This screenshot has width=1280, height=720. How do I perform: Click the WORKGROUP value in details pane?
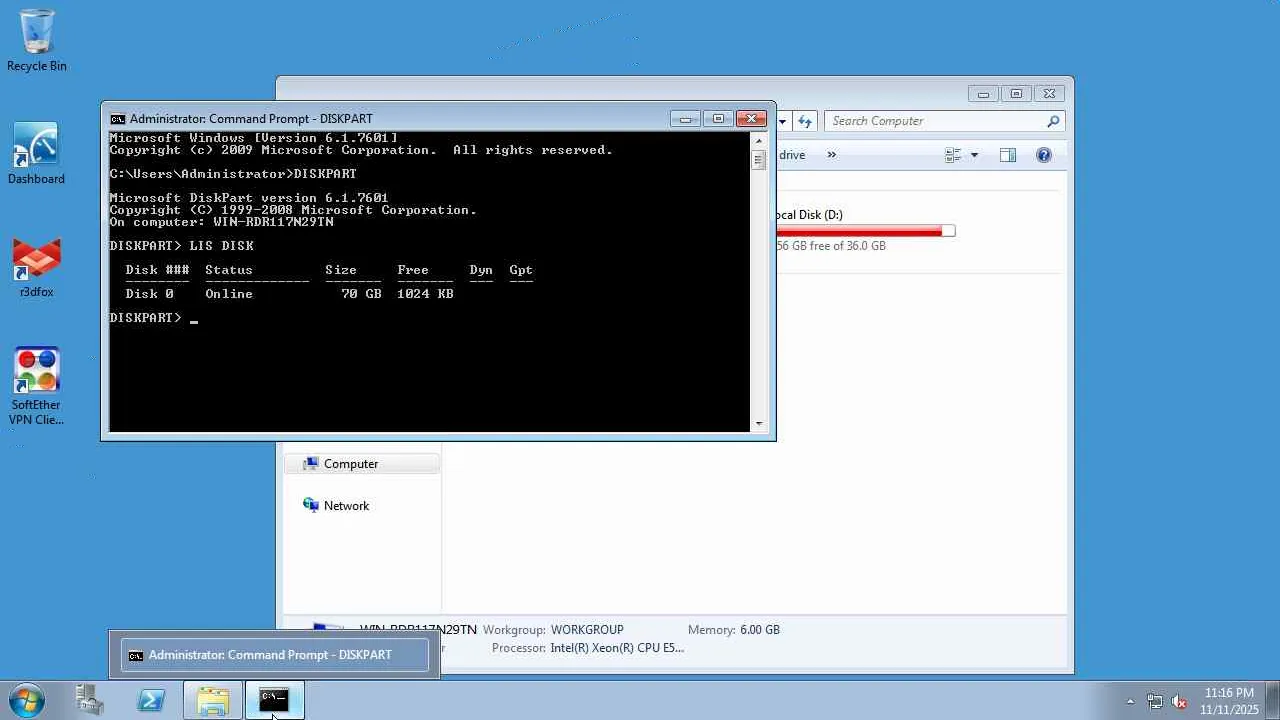[x=587, y=630]
